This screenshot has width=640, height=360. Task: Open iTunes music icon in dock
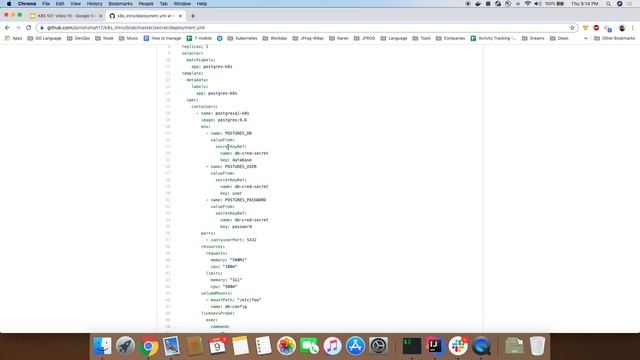point(332,346)
